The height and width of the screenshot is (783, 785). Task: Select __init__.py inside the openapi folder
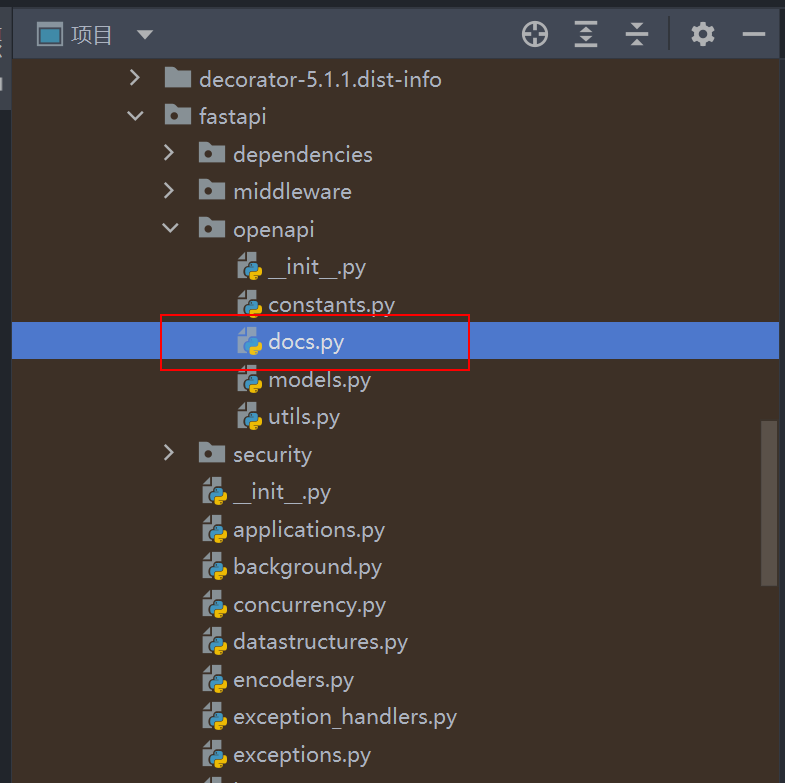click(x=317, y=267)
